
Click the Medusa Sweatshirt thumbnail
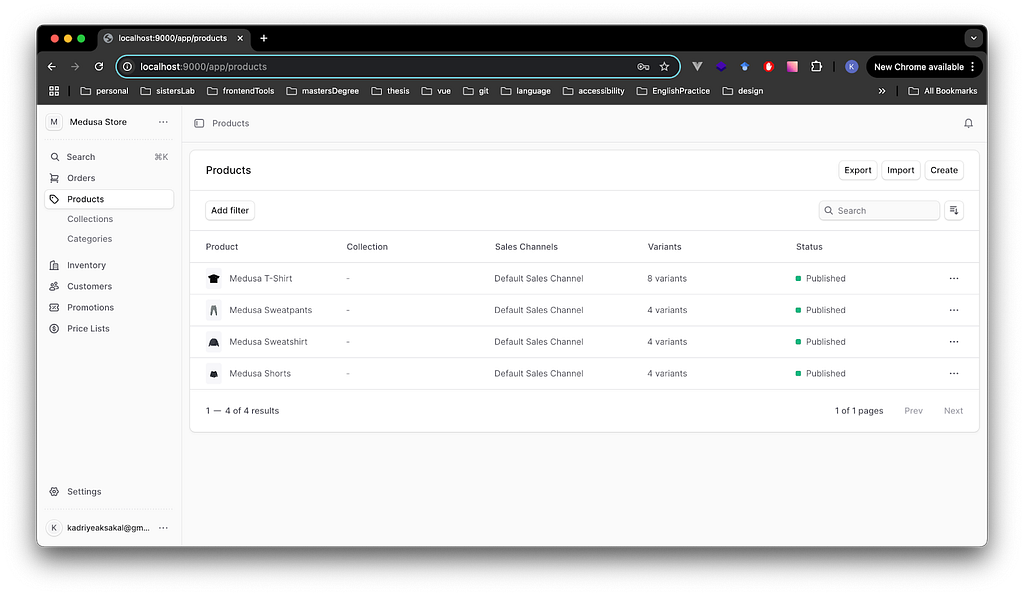tap(214, 342)
